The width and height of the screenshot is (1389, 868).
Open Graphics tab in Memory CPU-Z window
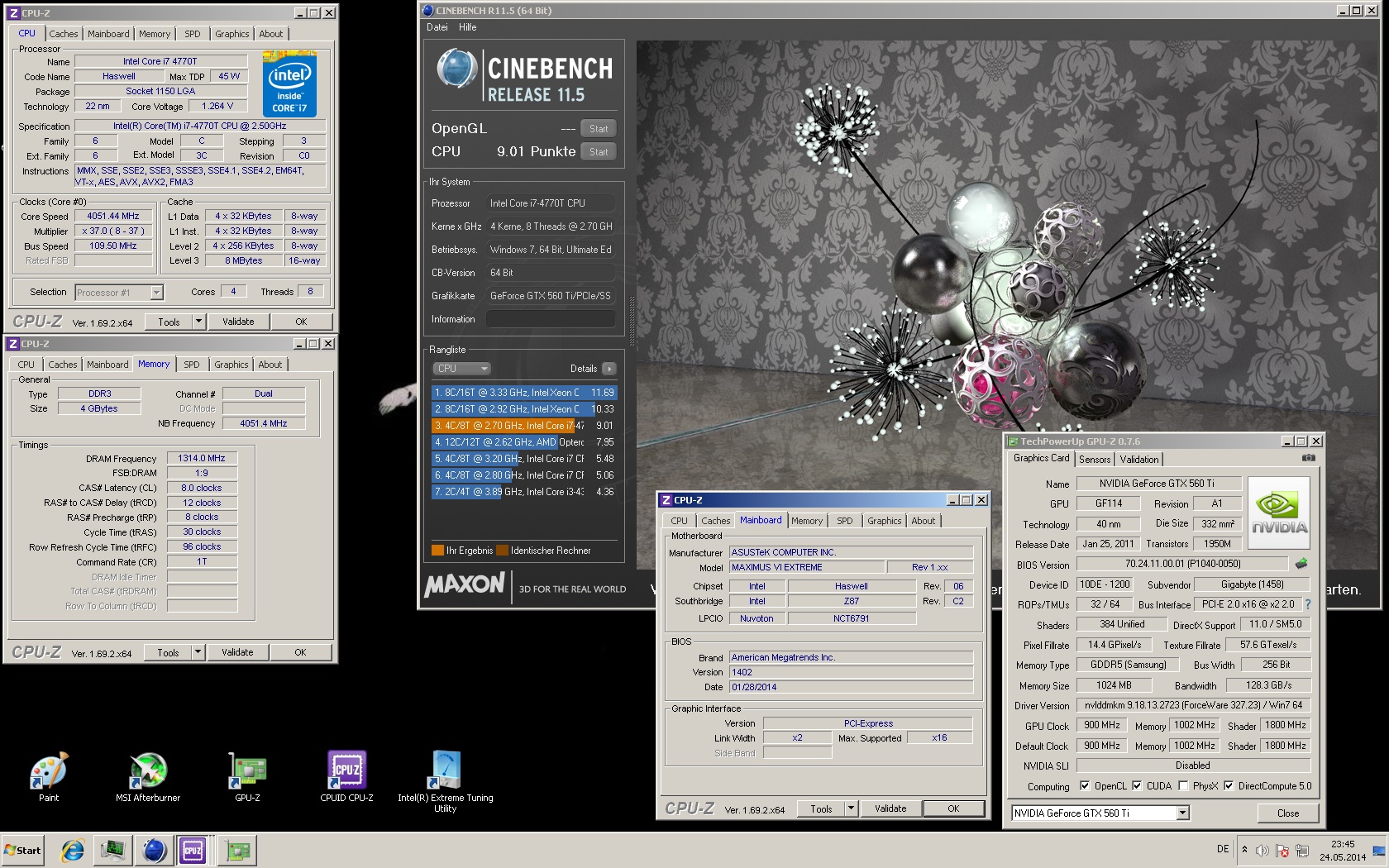point(231,365)
